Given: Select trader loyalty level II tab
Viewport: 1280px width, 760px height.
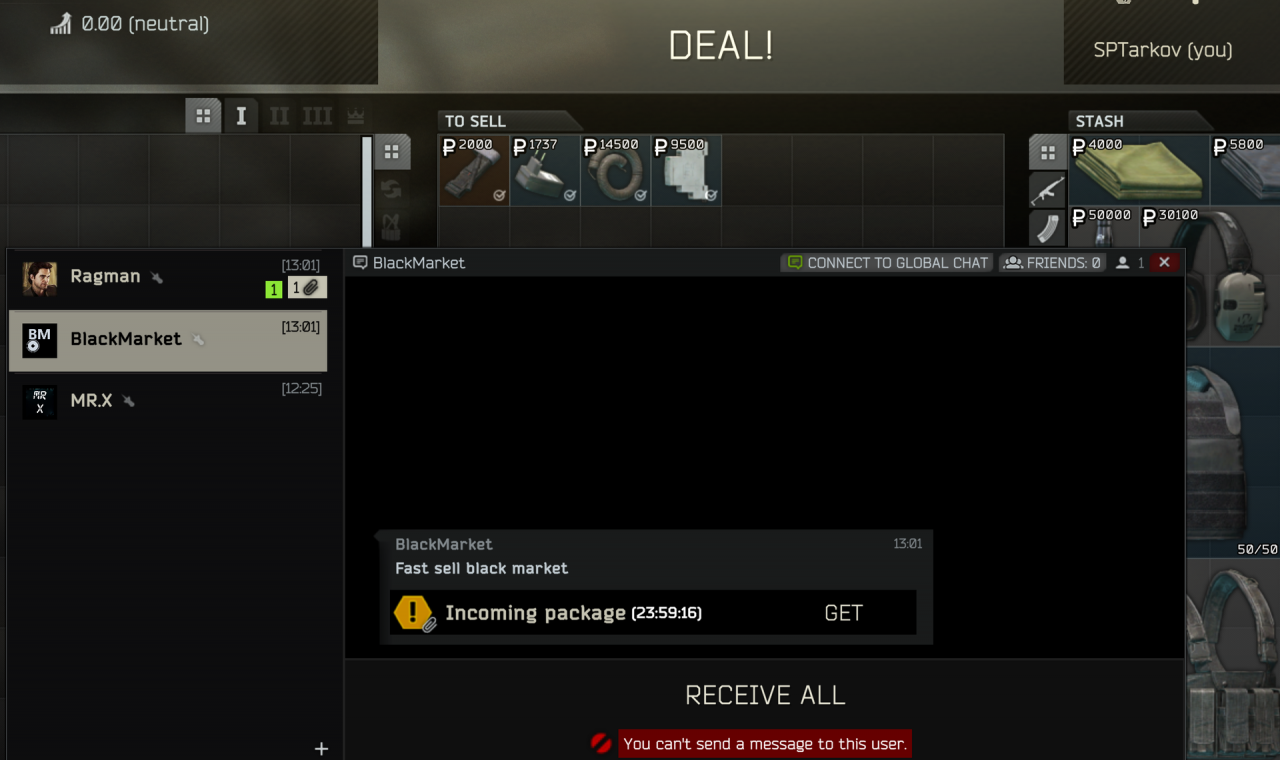Looking at the screenshot, I should tap(279, 115).
